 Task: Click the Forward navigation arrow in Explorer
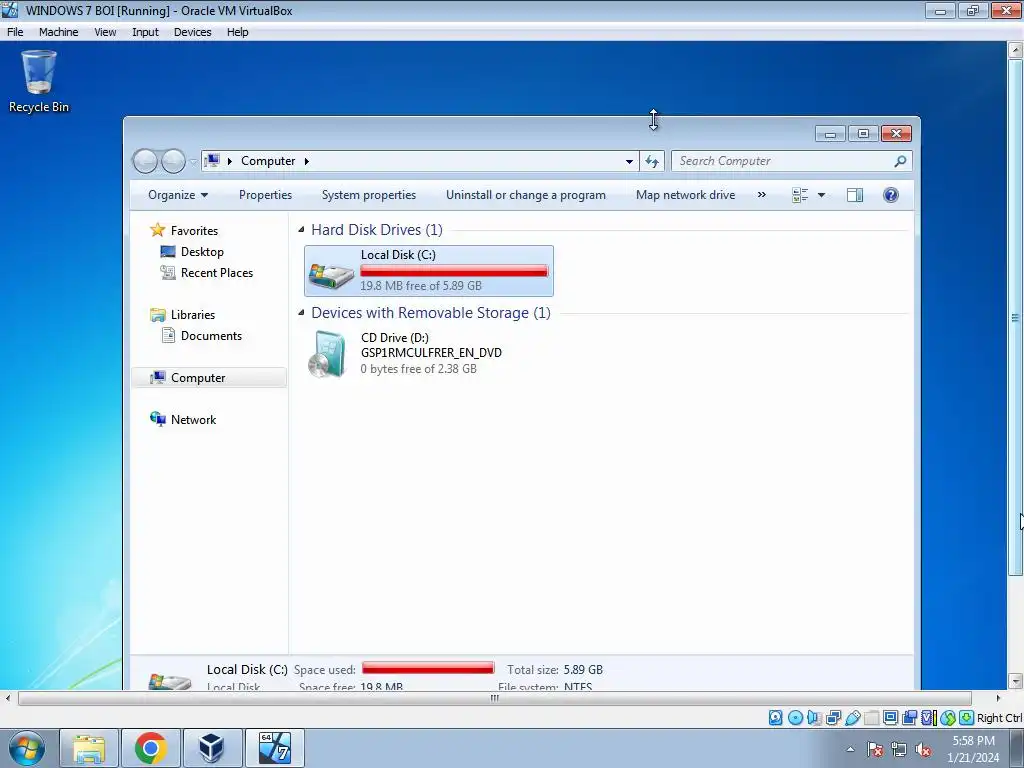[173, 161]
